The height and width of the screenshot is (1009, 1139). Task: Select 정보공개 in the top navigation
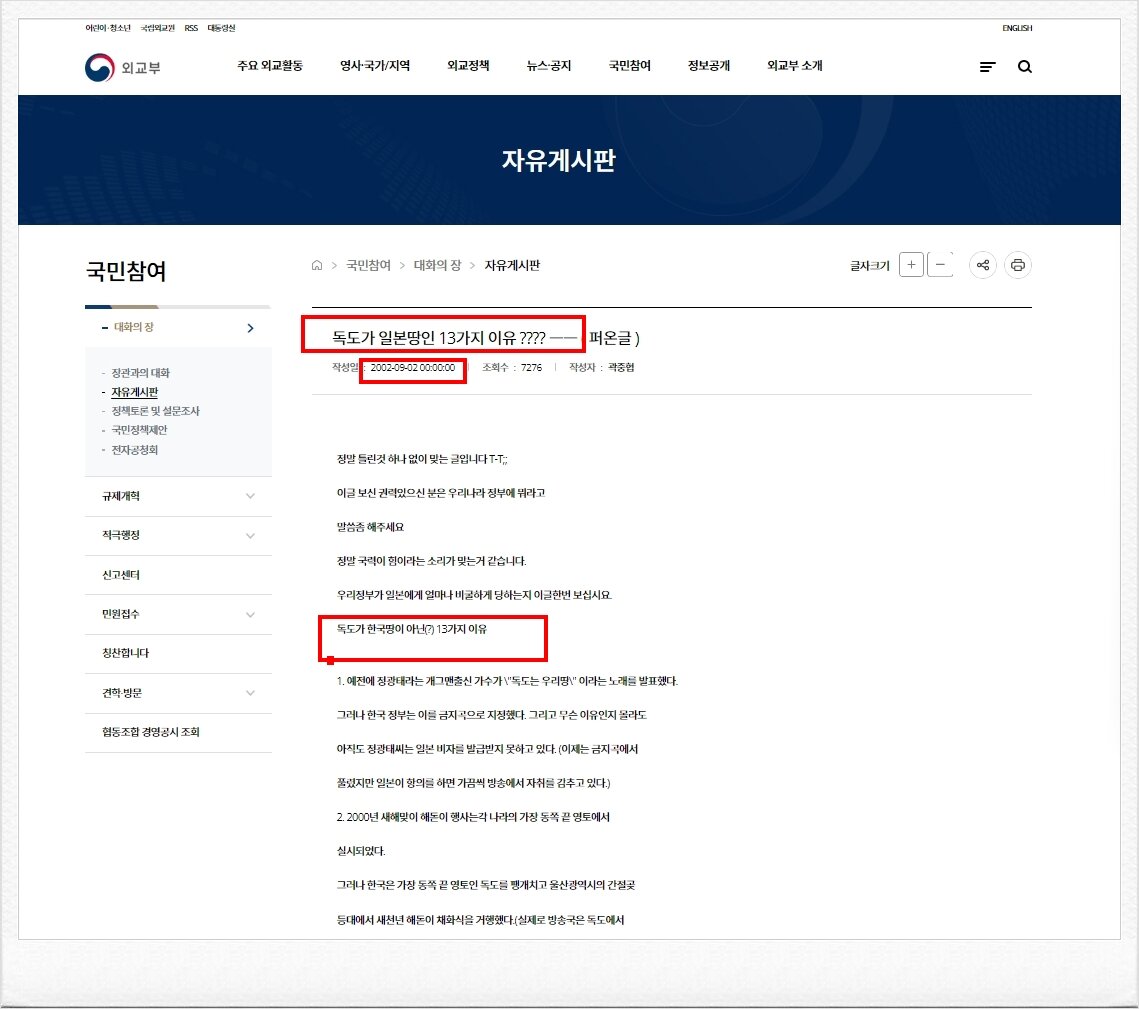(708, 66)
